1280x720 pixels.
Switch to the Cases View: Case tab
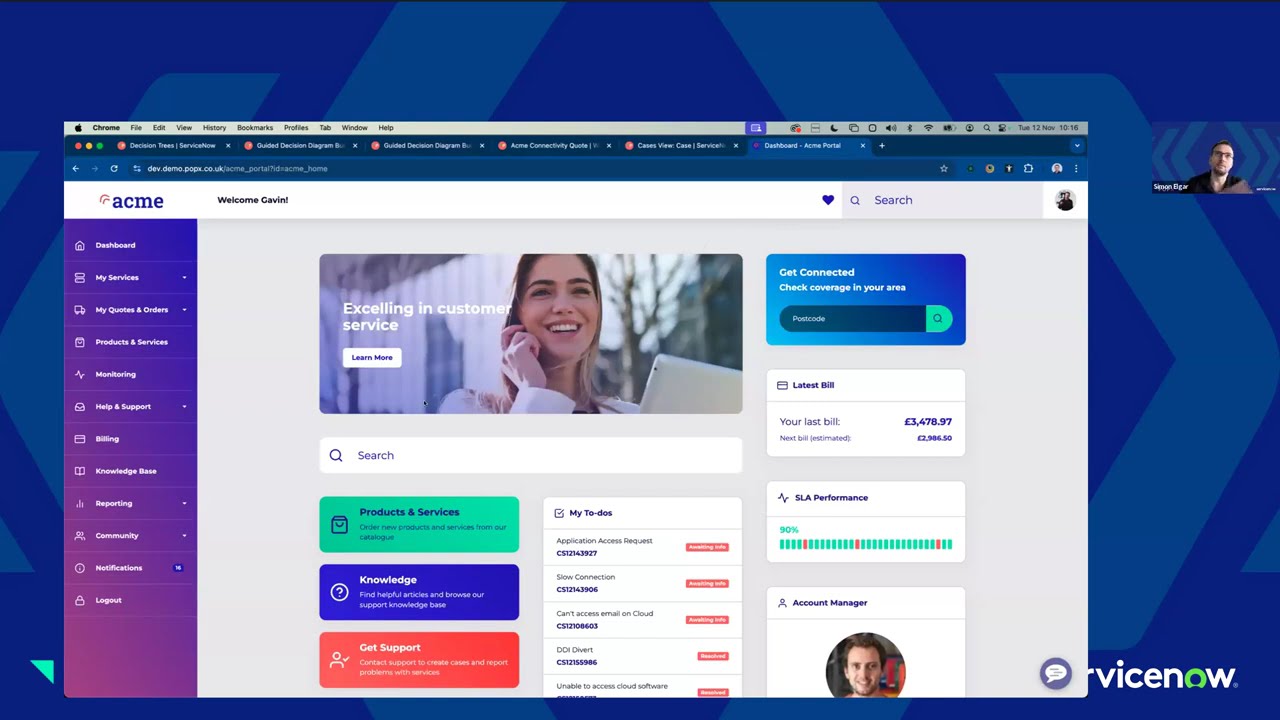(x=682, y=146)
